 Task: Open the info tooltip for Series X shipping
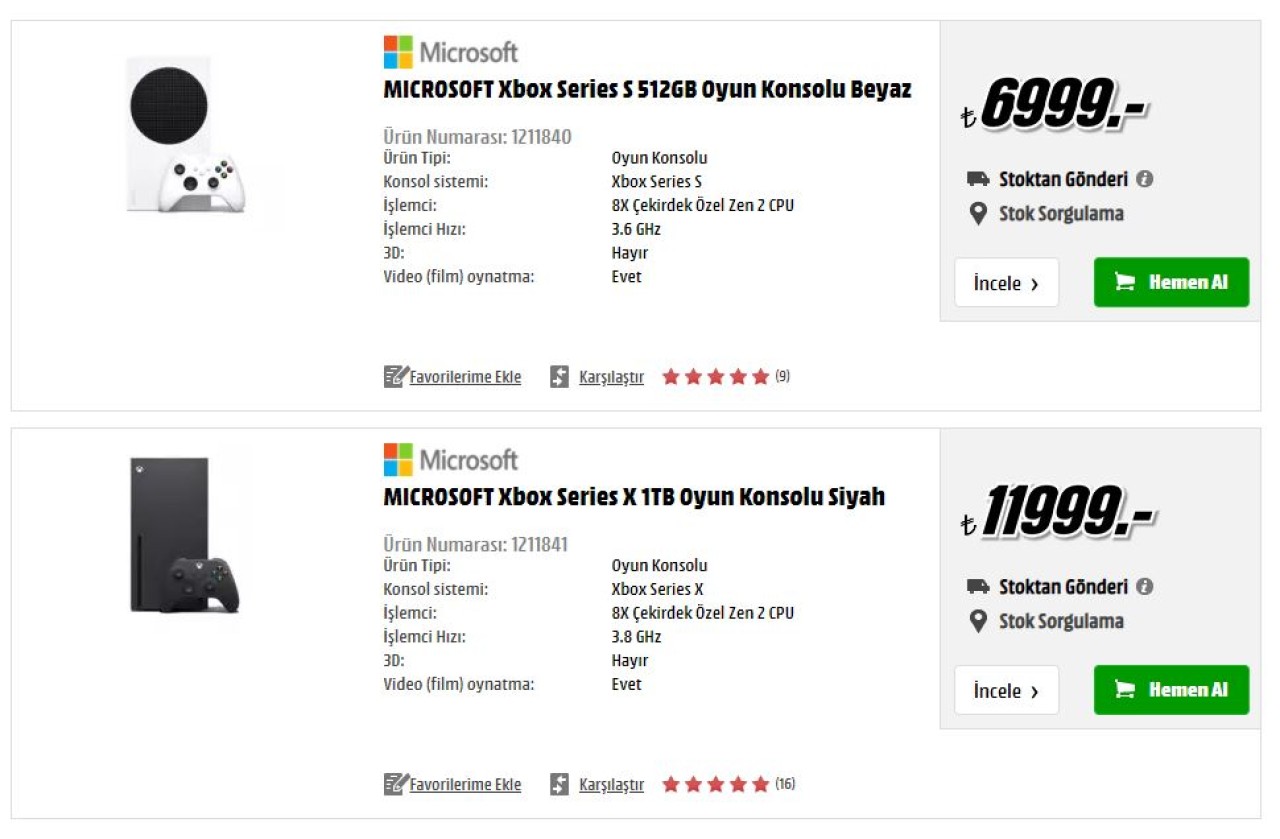(x=1145, y=587)
